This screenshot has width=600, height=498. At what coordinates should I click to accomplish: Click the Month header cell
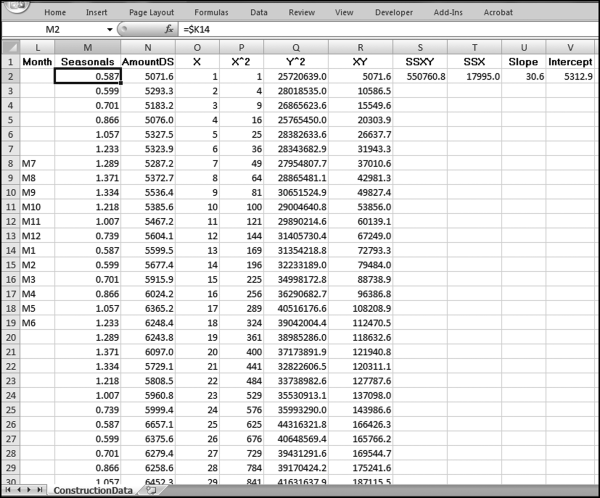(37, 62)
